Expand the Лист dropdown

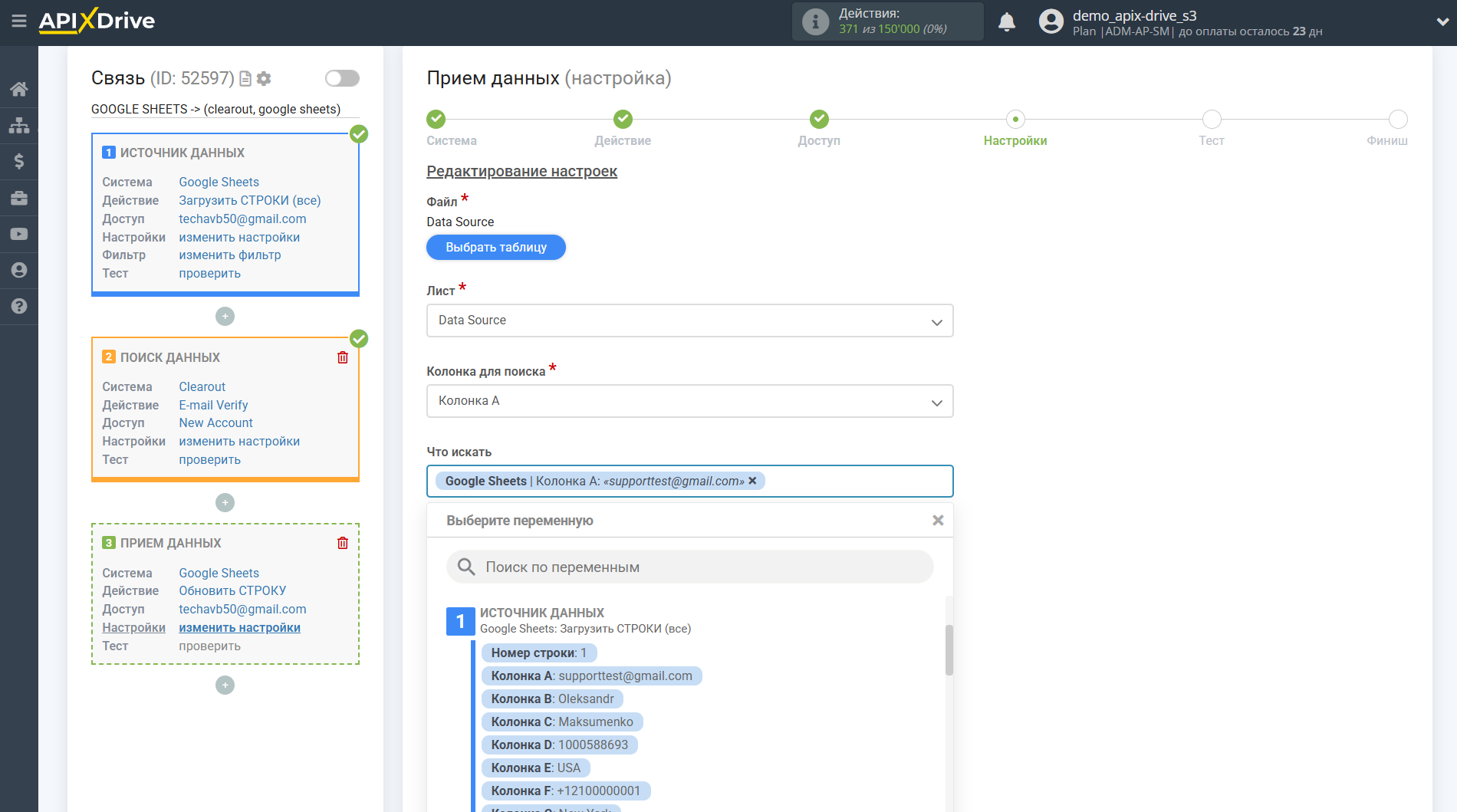click(689, 321)
